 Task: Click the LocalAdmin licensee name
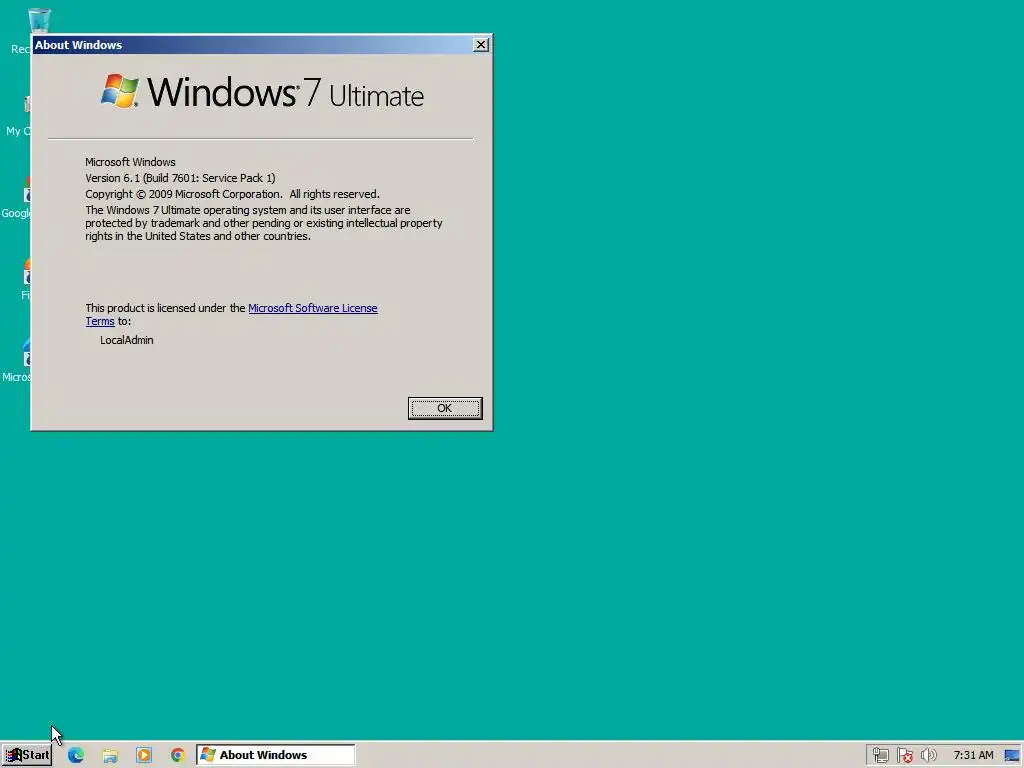coord(127,340)
